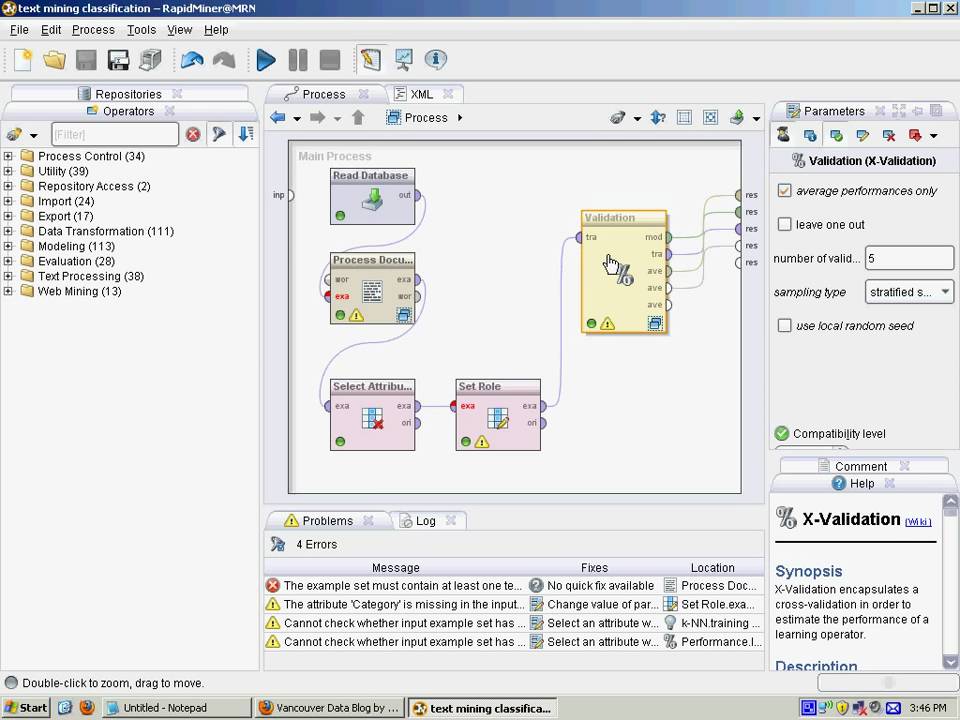Click the auto-arrange operators icon
Screen dimensions: 960x720
[x=684, y=118]
